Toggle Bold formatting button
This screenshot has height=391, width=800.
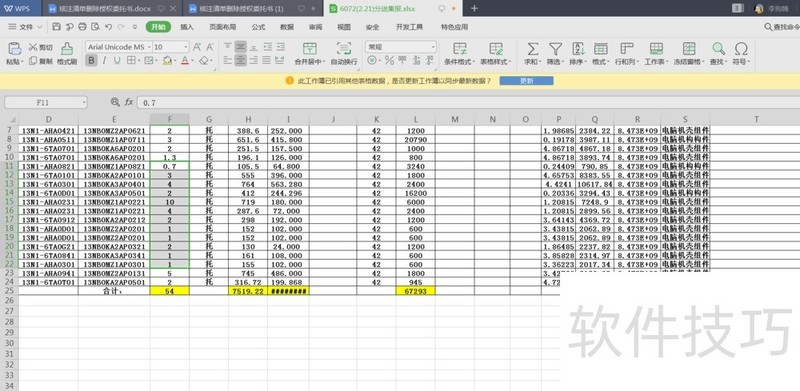click(91, 61)
